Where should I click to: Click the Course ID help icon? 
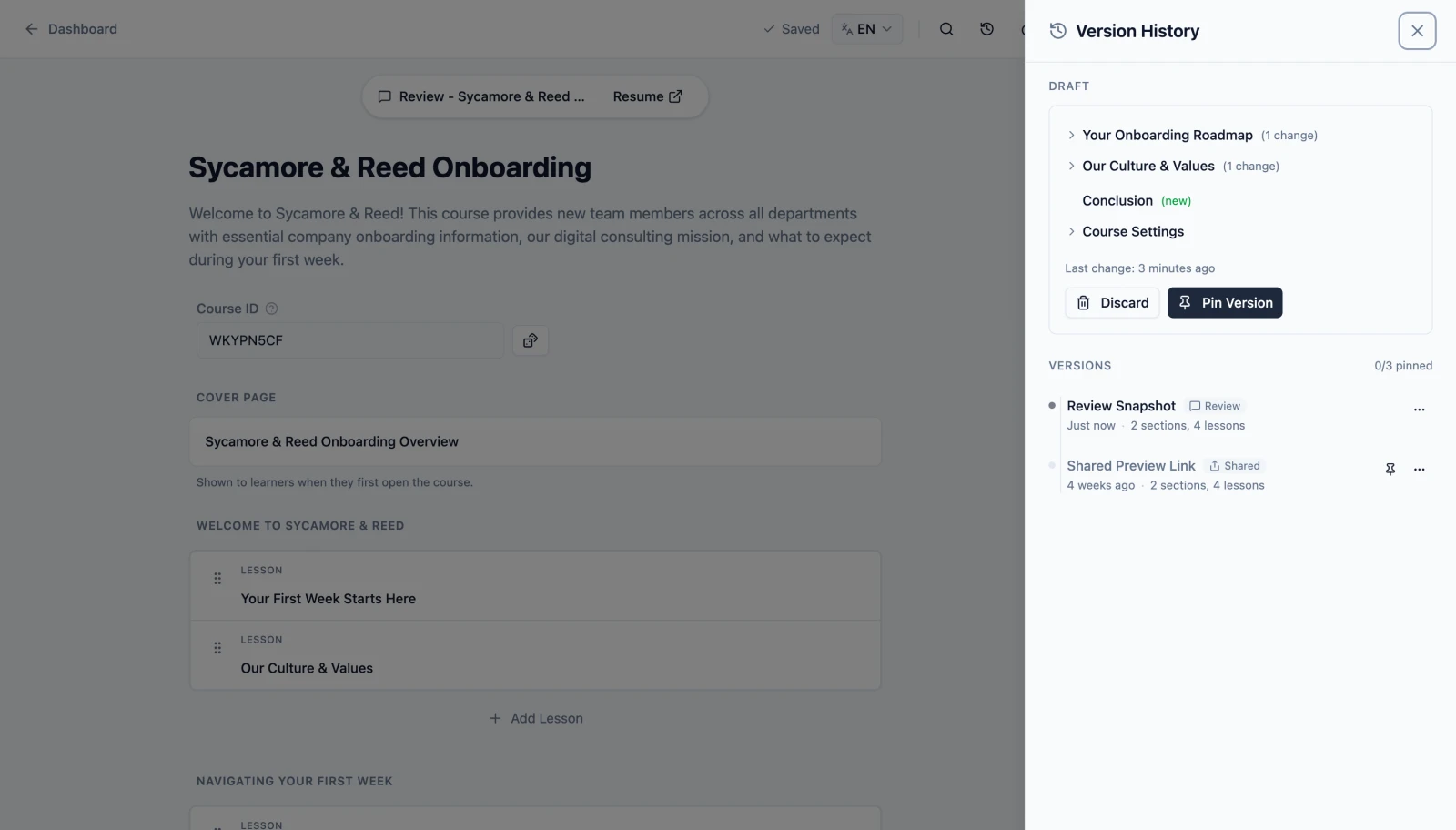pos(271,309)
